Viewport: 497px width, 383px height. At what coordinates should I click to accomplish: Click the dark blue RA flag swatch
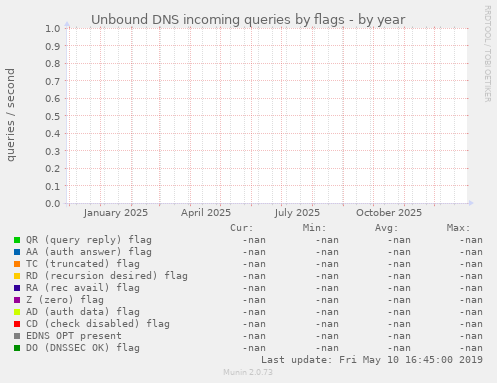click(17, 288)
